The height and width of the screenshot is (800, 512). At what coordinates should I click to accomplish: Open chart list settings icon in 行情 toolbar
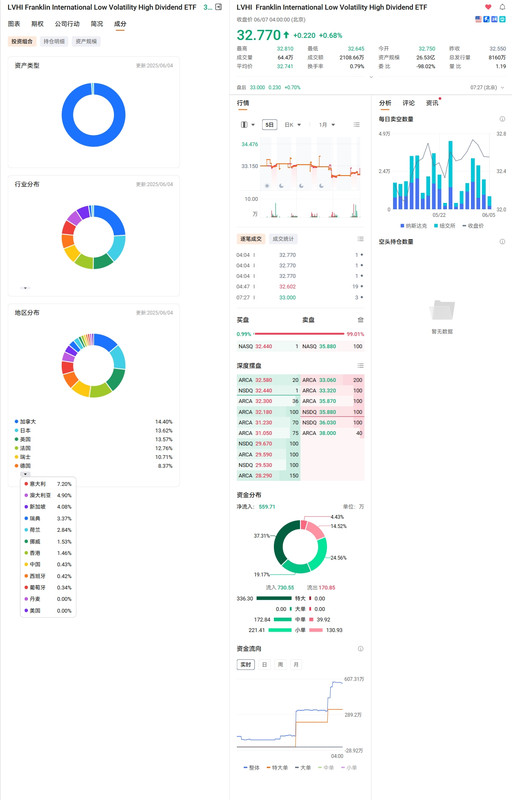[356, 124]
